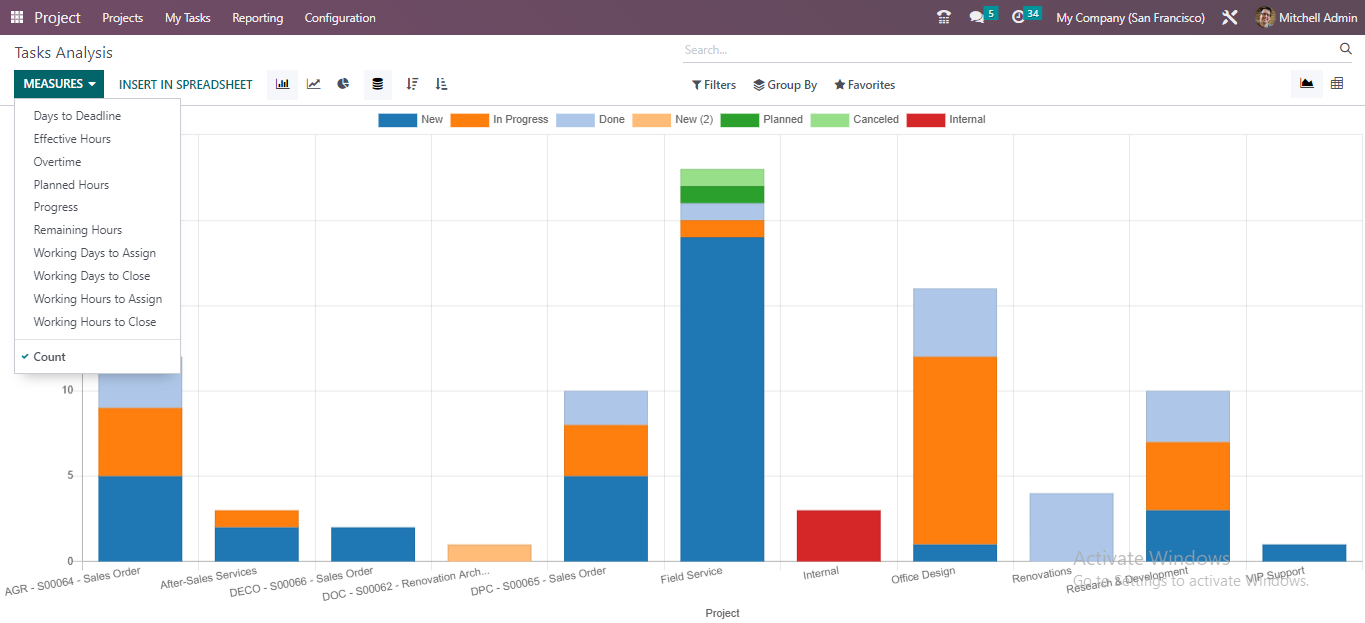Switch to the pivot table view

(1338, 84)
